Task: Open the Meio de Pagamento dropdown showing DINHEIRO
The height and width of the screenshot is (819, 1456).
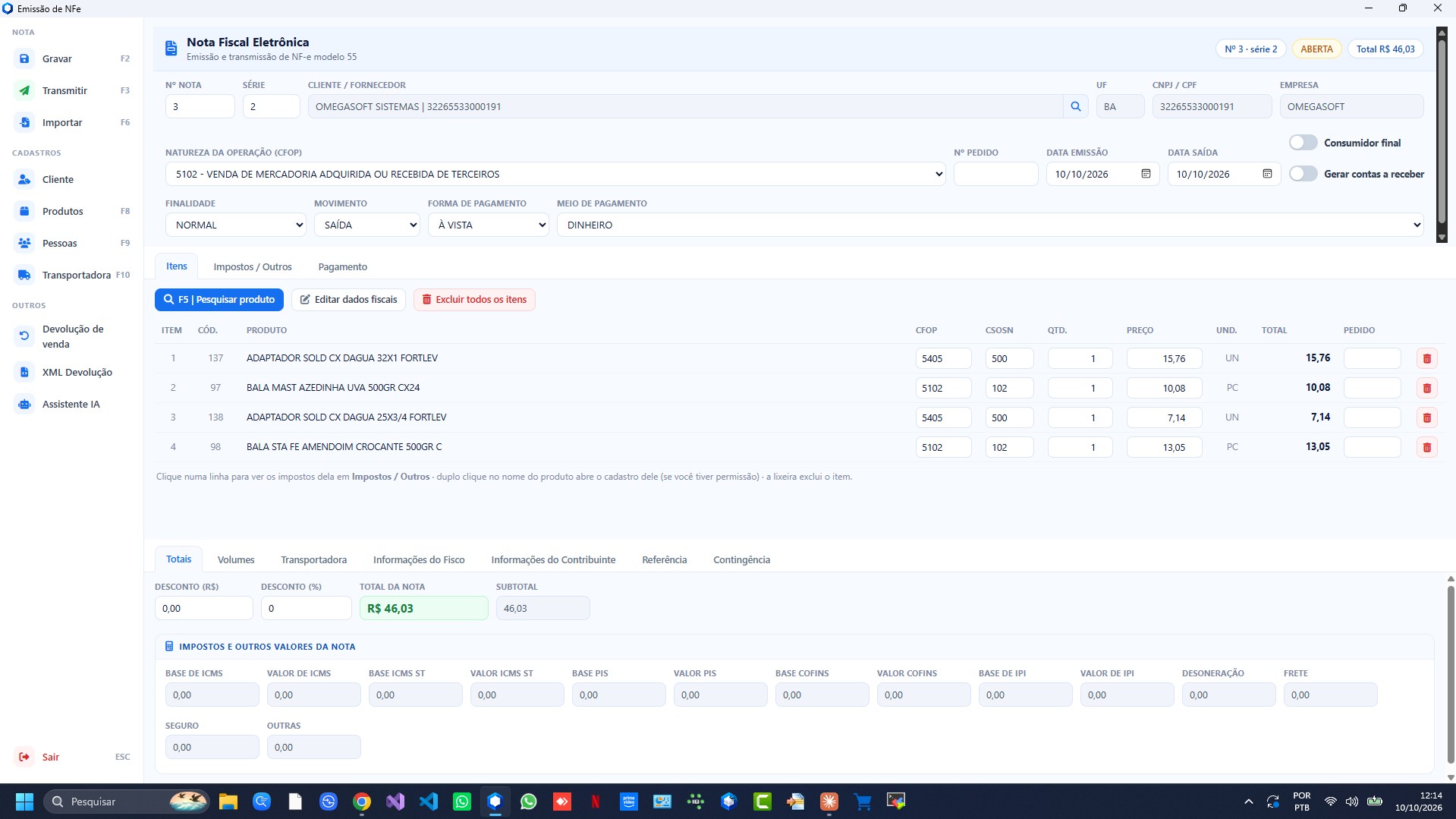Action: tap(990, 225)
